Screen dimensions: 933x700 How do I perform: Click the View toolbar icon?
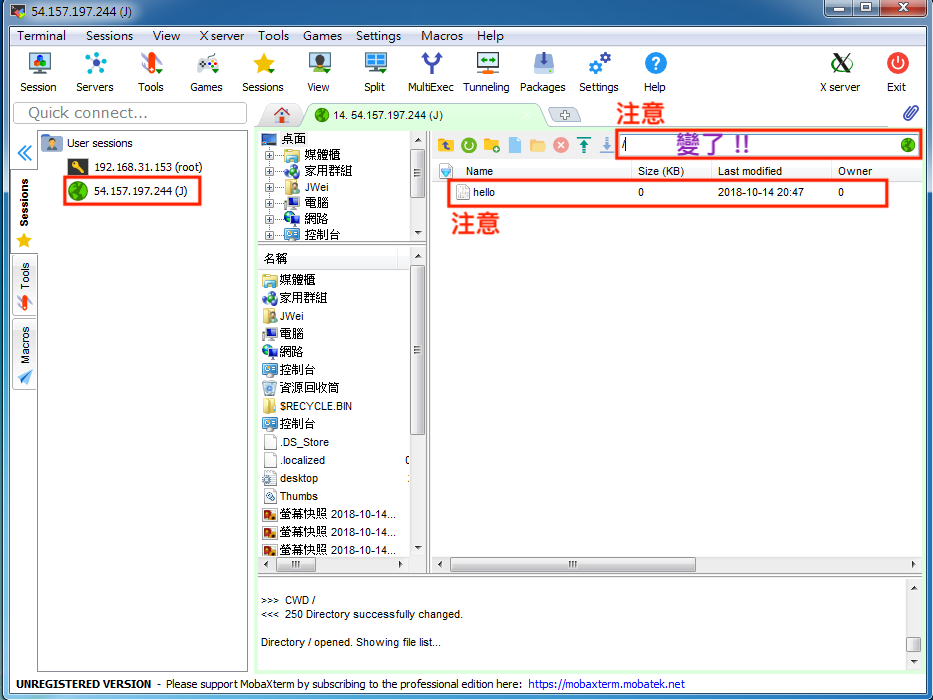click(318, 71)
